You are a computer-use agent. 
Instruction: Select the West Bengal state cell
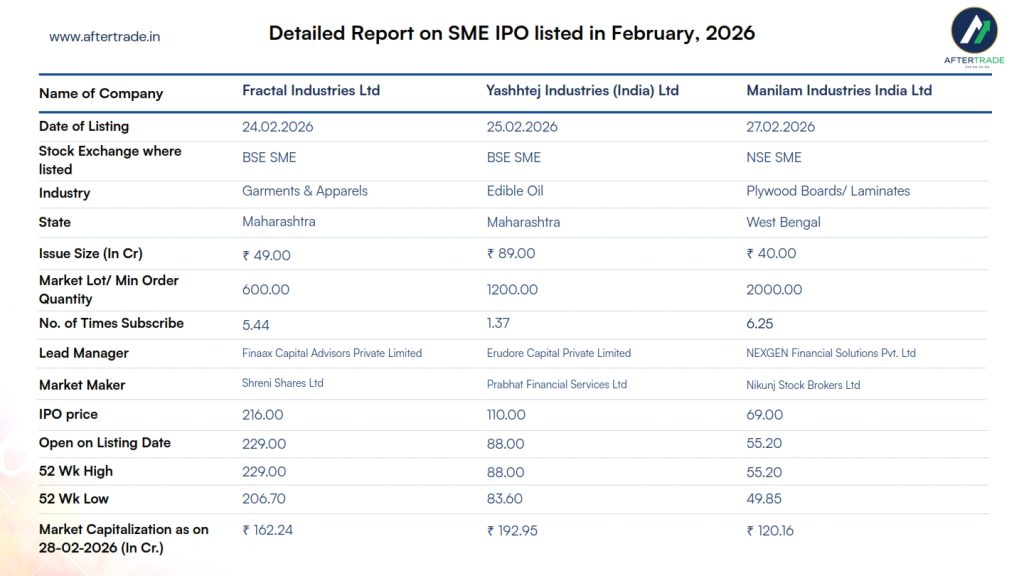(783, 222)
